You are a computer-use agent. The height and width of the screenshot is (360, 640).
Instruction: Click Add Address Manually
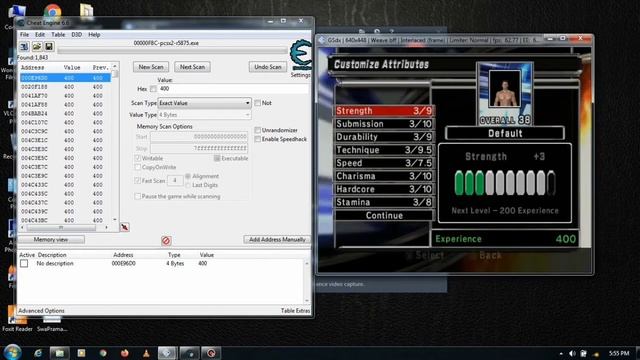[x=277, y=240]
